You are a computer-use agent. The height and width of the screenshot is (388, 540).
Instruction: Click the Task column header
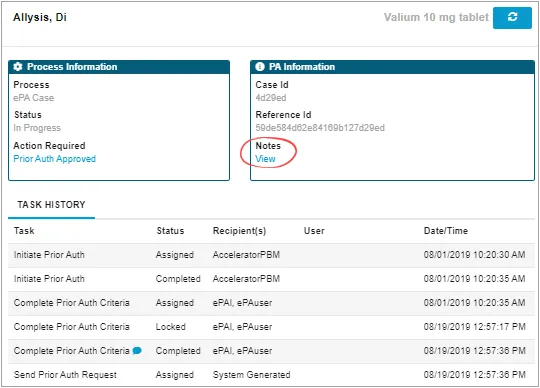coord(24,231)
